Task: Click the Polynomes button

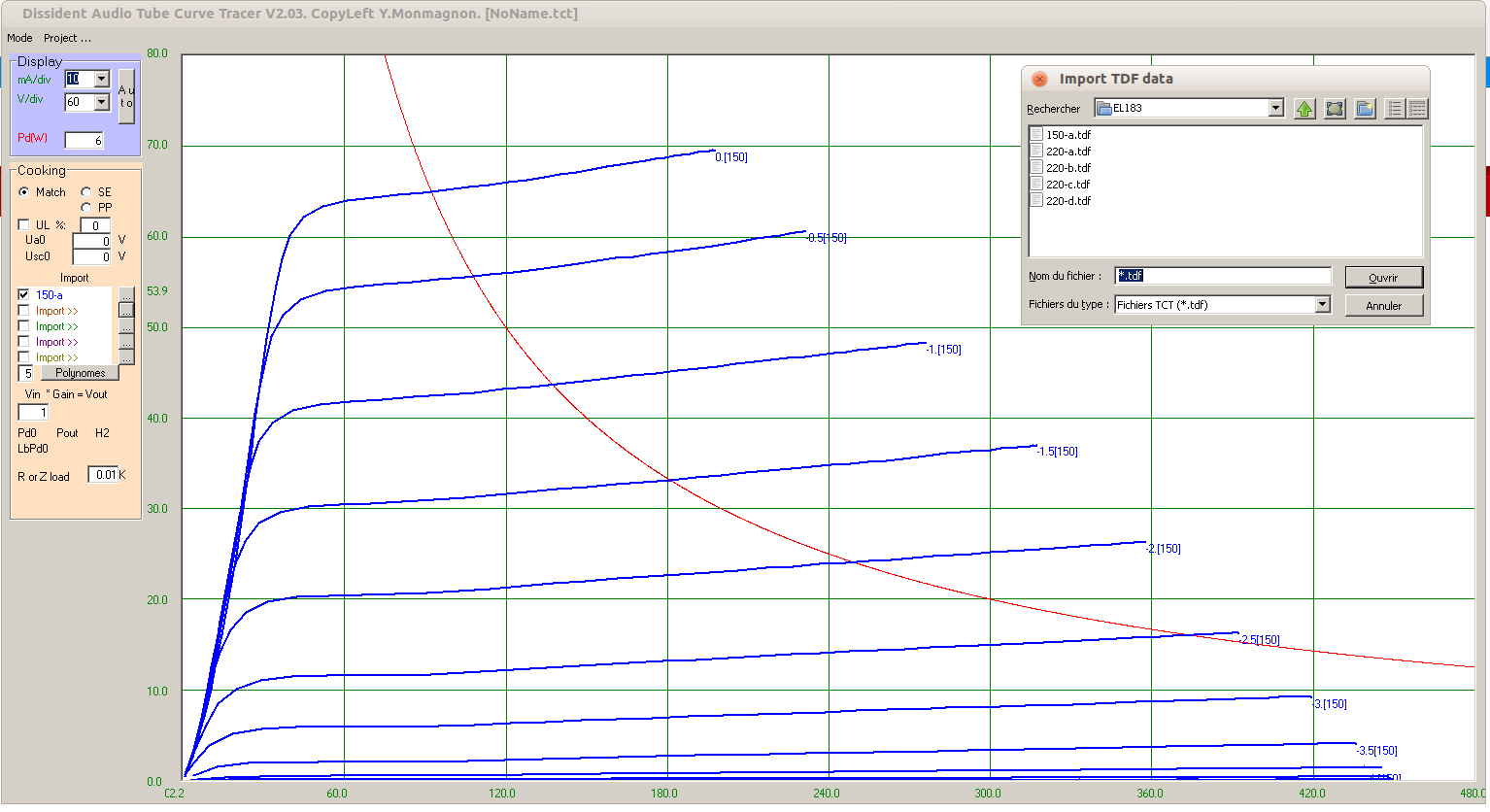Action: (x=80, y=373)
